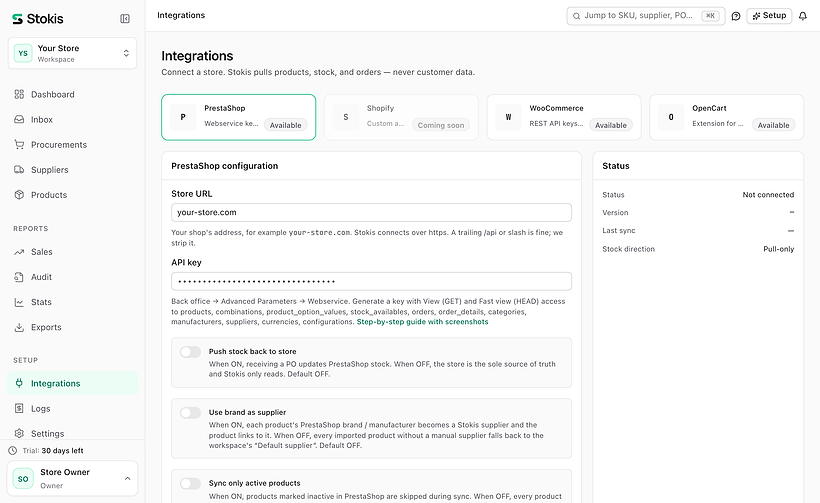Screen dimensions: 820x503
Task: Focus the Jump to SKU search box
Action: [645, 16]
